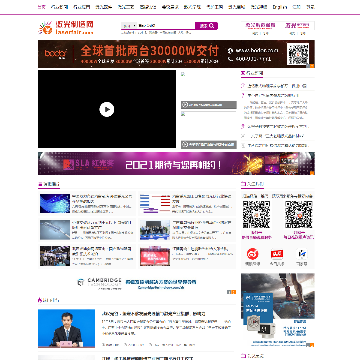This screenshot has width=360, height=360.
Task: Open the metallic tool article thumbnail
Action: click(x=55, y=230)
